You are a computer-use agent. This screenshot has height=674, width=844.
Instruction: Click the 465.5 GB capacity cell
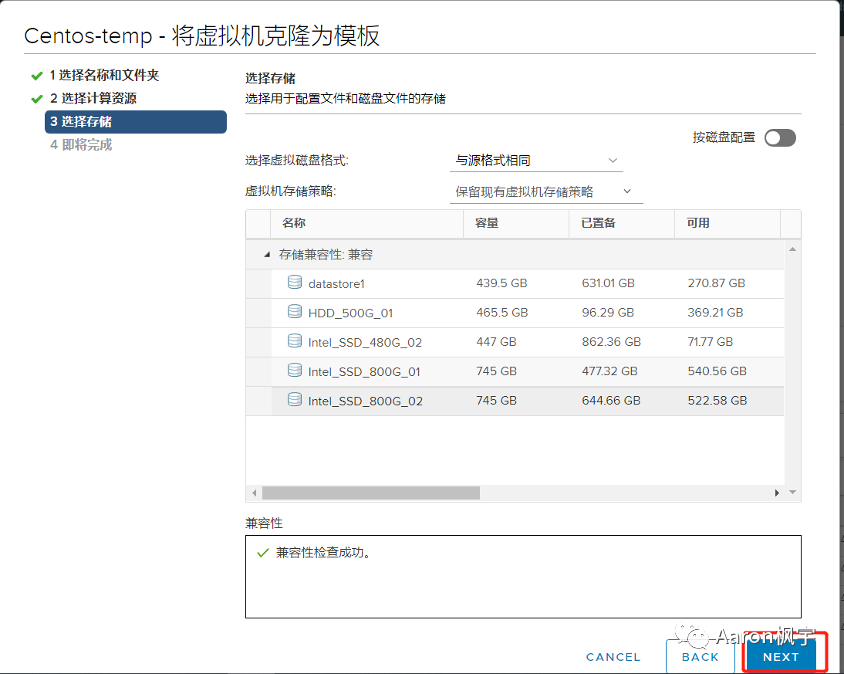pyautogui.click(x=502, y=312)
